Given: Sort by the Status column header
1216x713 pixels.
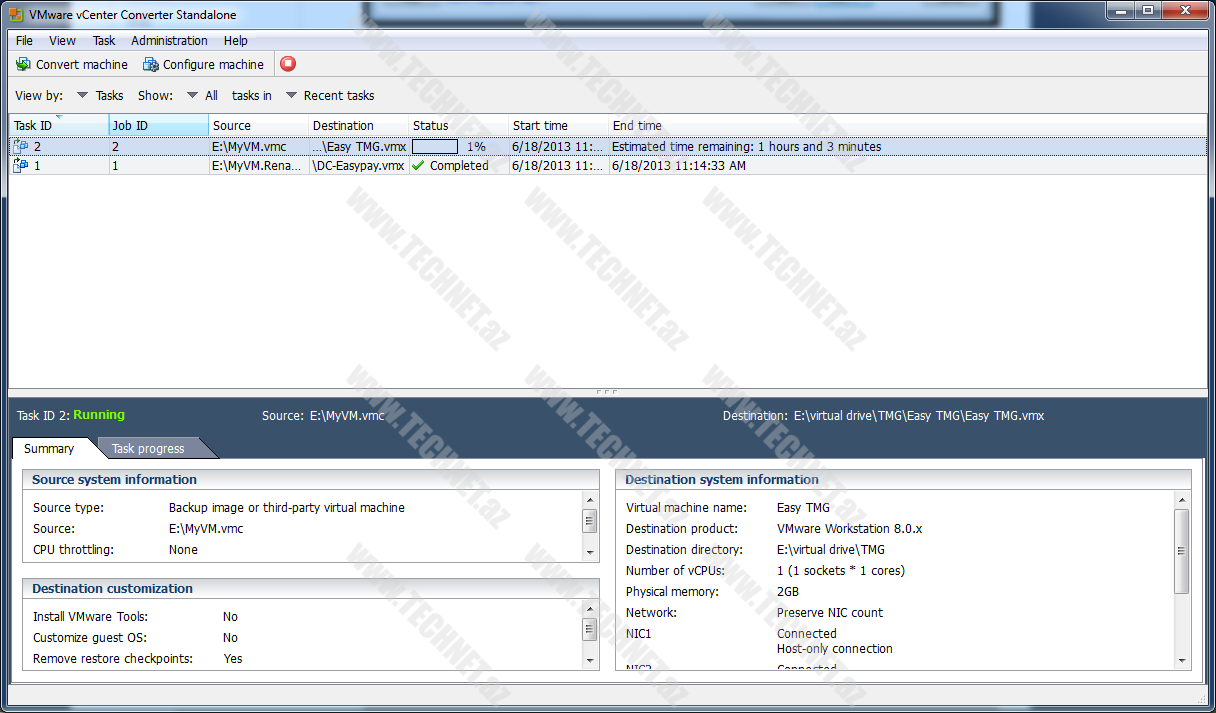Looking at the screenshot, I should click(431, 126).
